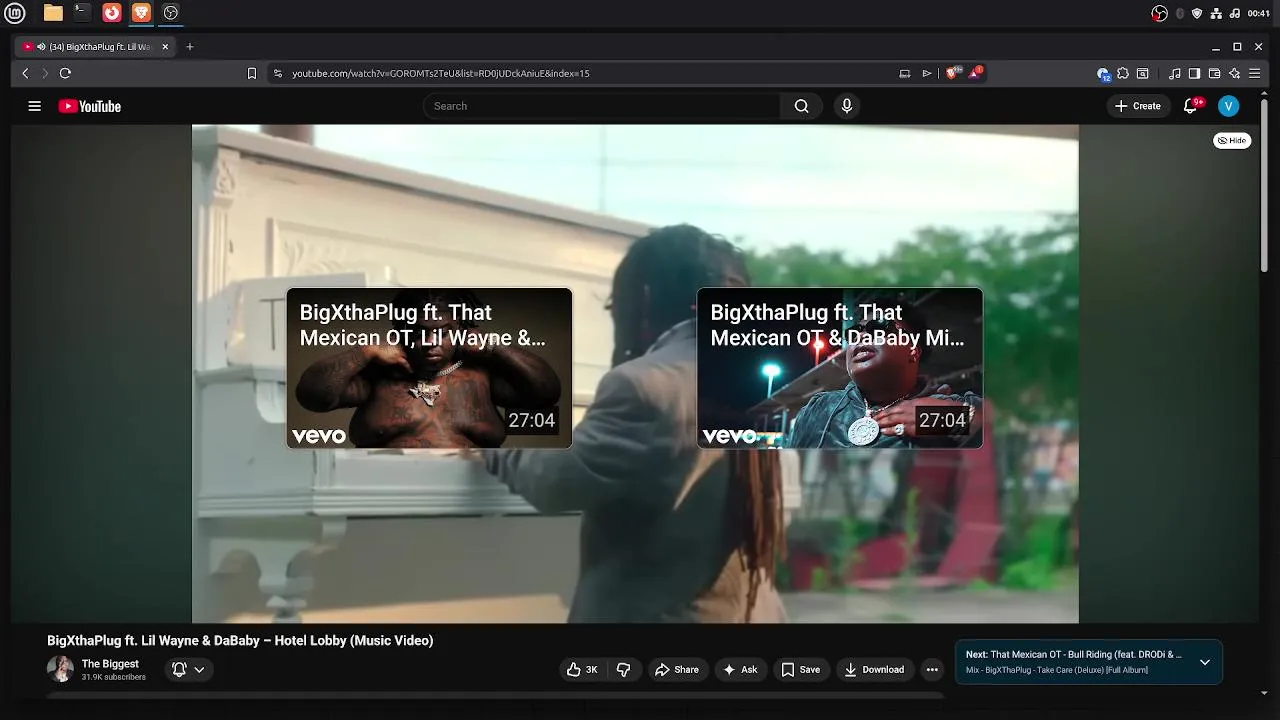Open the account avatar labeled V
This screenshot has width=1280, height=720.
pyautogui.click(x=1229, y=106)
